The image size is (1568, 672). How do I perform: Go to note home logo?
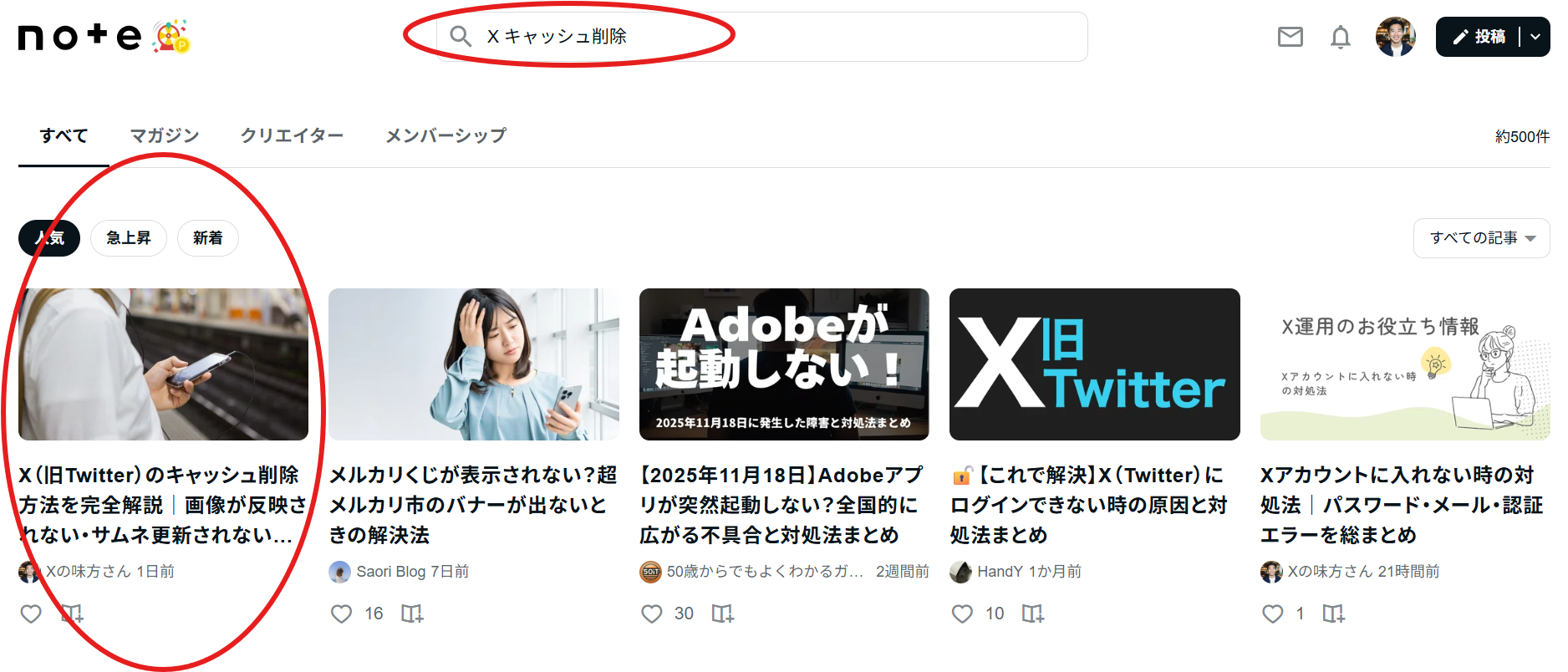pos(80,37)
